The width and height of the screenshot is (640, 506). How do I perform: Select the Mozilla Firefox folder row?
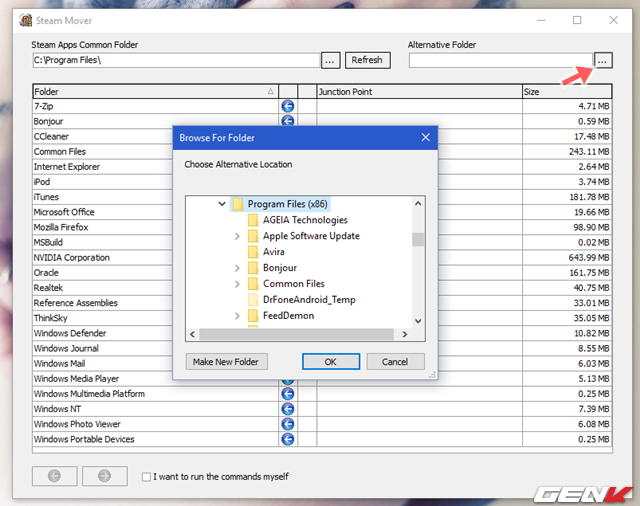[x=102, y=227]
